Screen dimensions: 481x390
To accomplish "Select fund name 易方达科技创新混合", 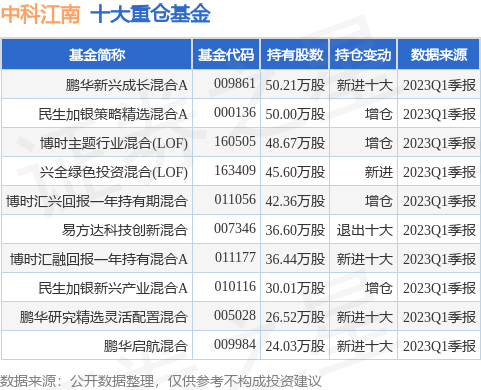I will (125, 230).
